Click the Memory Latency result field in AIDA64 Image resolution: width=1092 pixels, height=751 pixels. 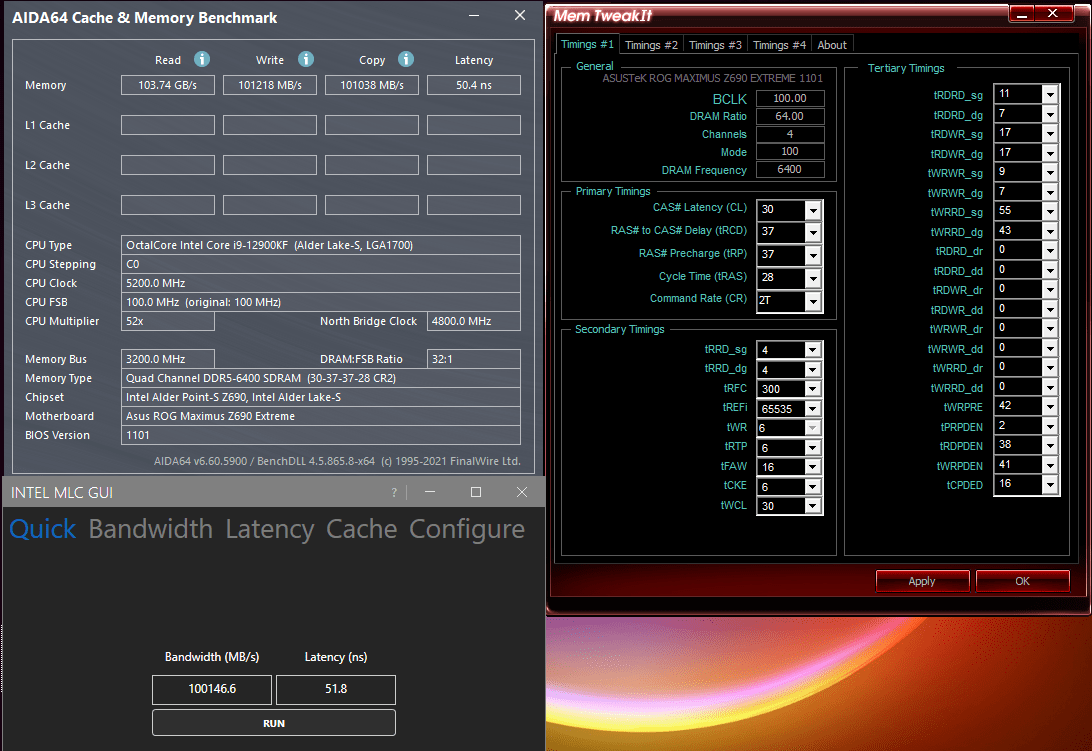point(474,85)
